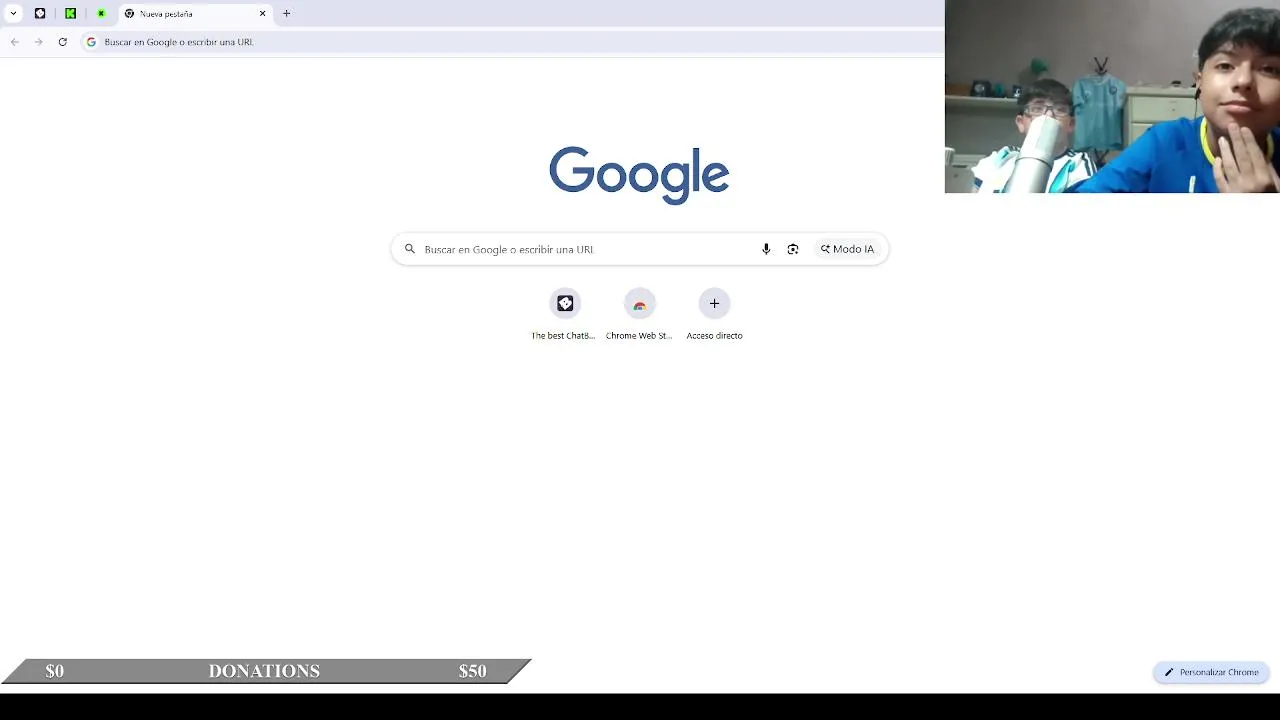The image size is (1280, 720).
Task: Click the Google logo
Action: pos(639,175)
